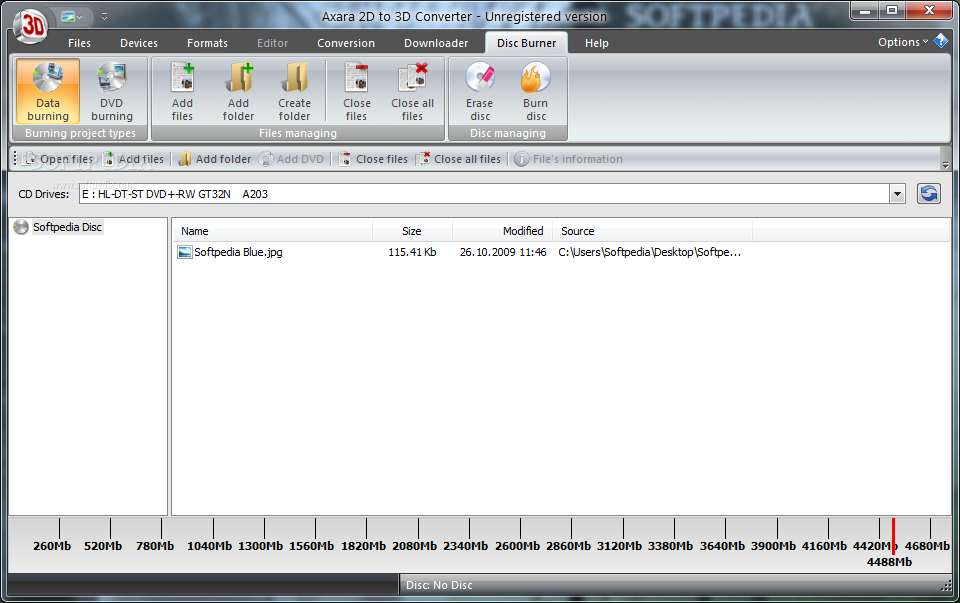
Task: Click the 260Mb mark on capacity ruler
Action: tap(52, 545)
